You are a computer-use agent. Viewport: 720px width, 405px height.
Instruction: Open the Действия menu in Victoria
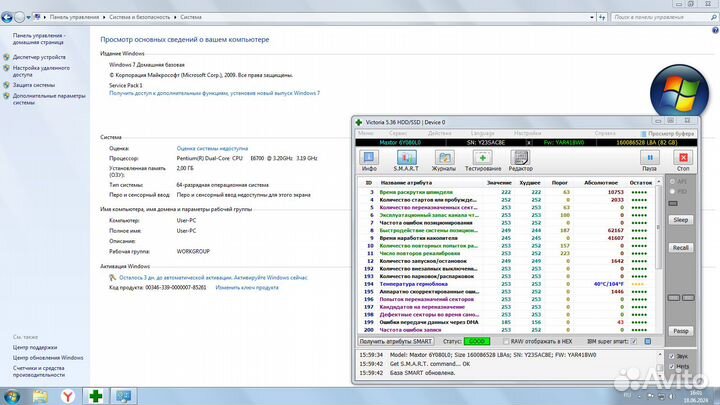point(440,133)
